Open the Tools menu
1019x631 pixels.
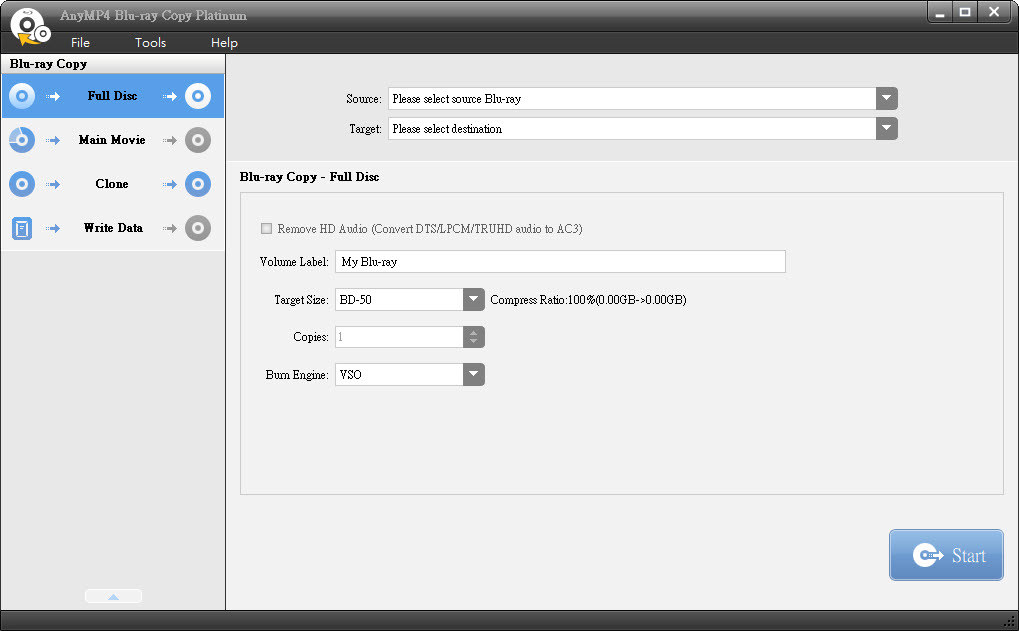[151, 43]
